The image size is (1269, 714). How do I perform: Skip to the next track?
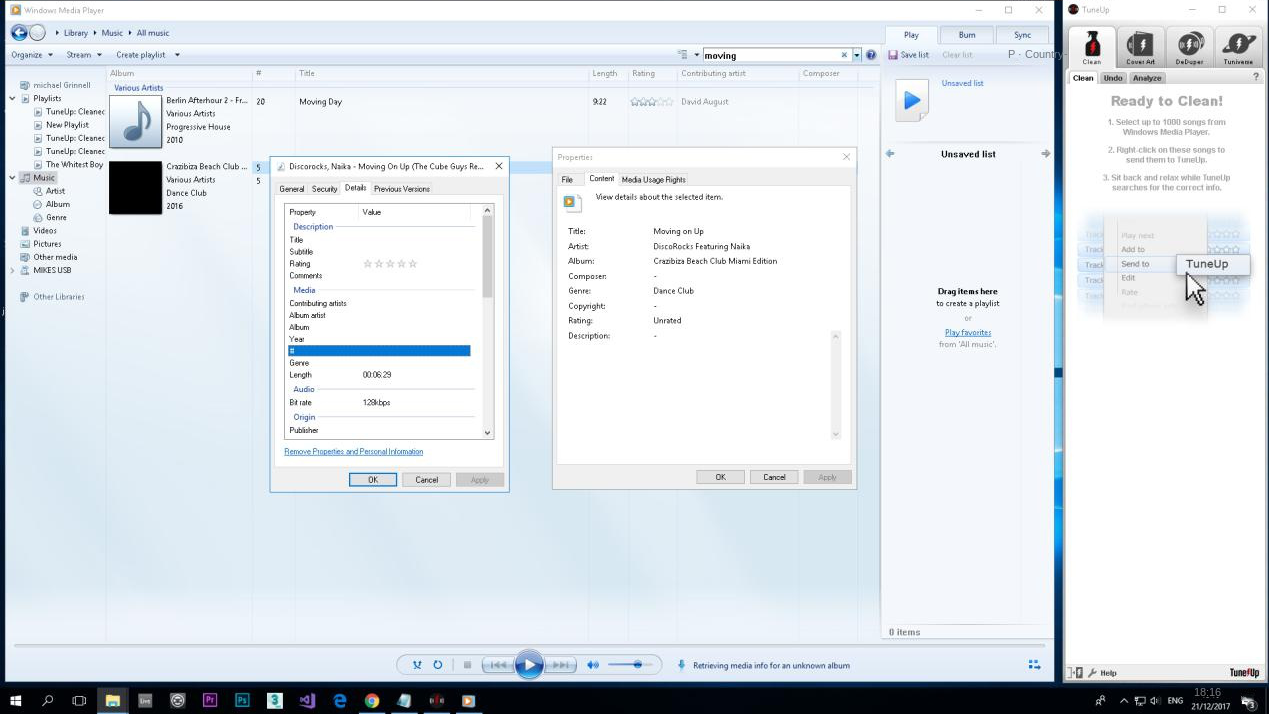click(x=561, y=665)
